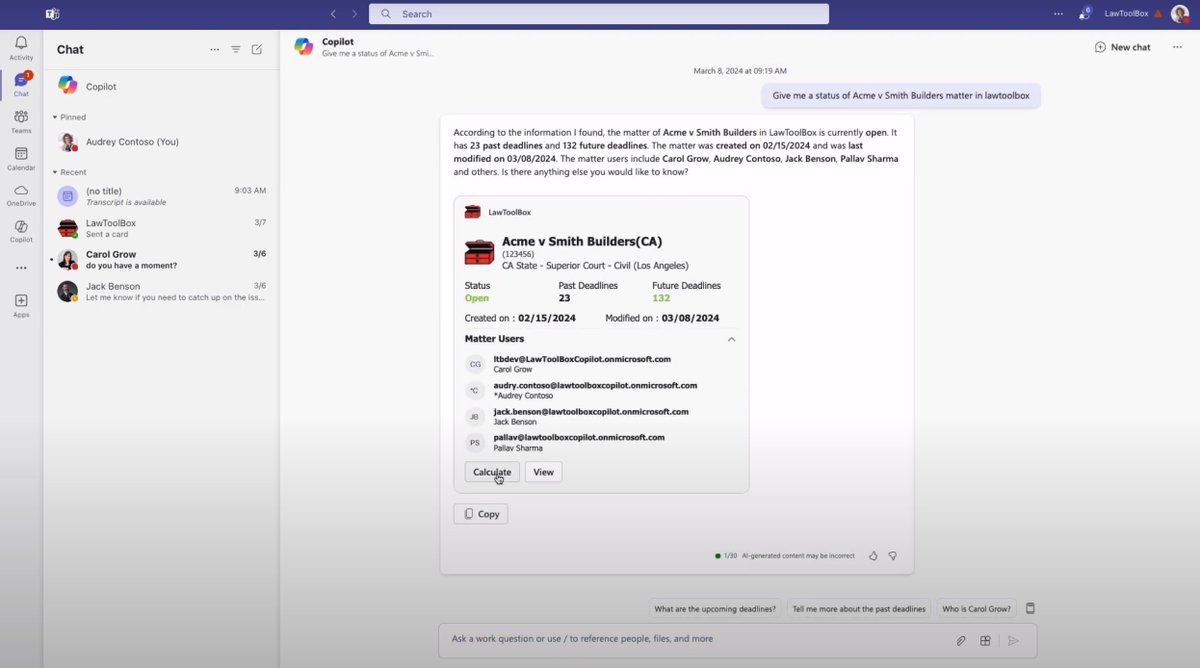Click the PS avatar for Pallav Sharma
Image resolution: width=1200 pixels, height=668 pixels.
click(x=475, y=443)
